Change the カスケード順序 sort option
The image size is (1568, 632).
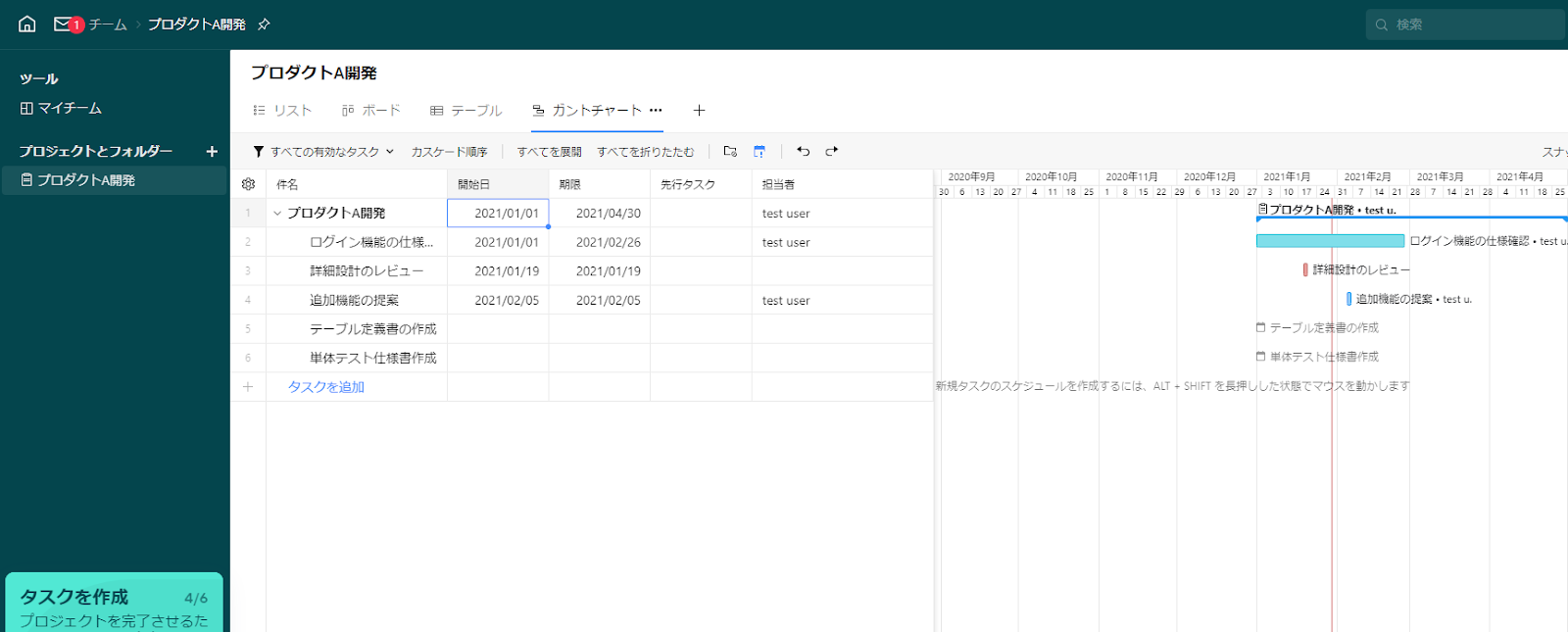[x=449, y=152]
